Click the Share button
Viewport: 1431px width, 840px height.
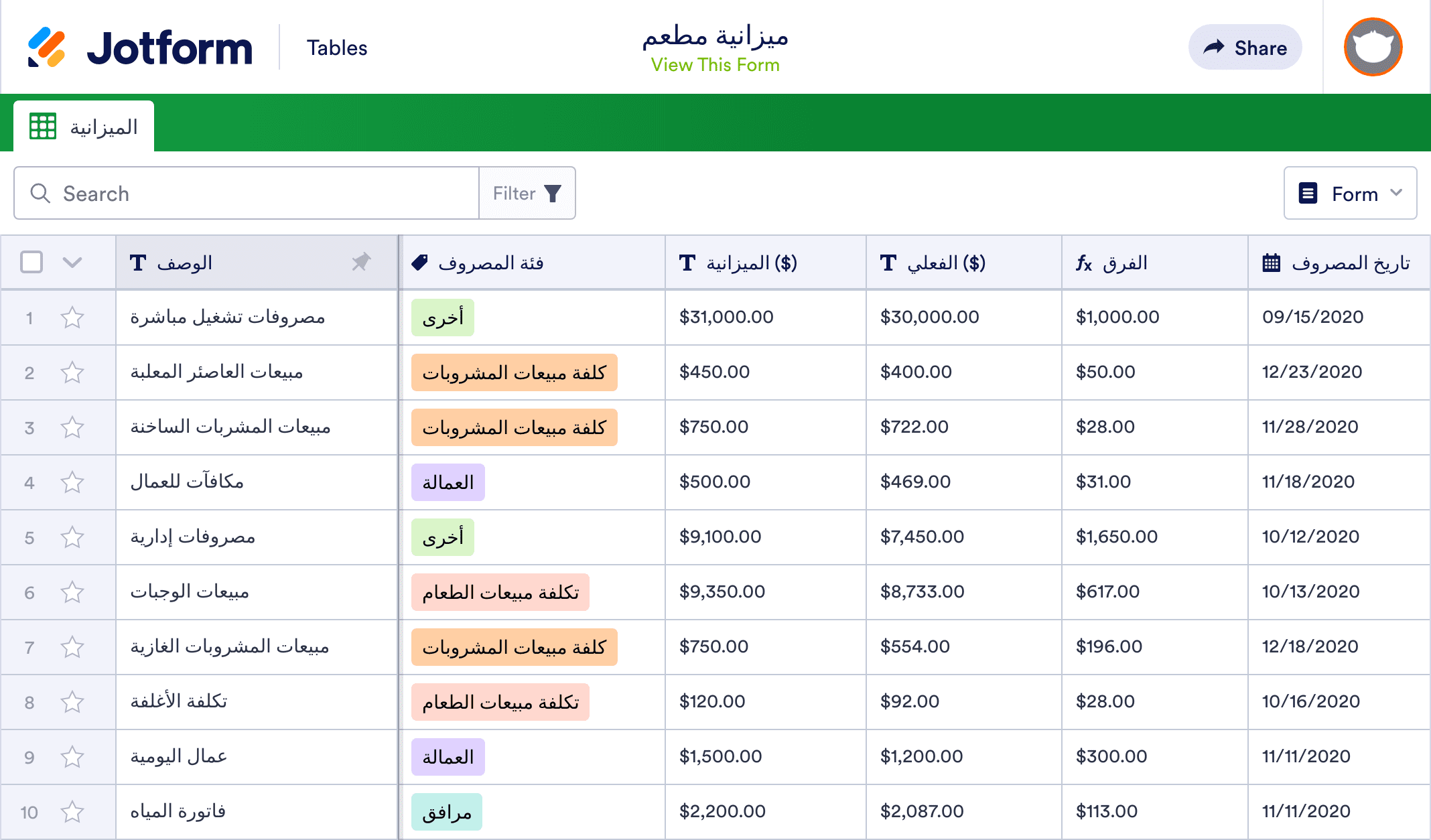[x=1245, y=48]
